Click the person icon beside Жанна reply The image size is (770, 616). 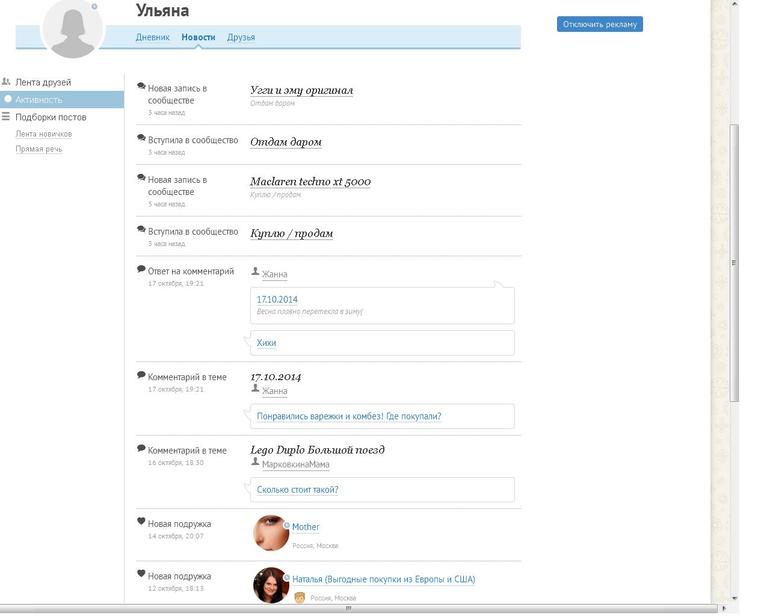point(255,272)
